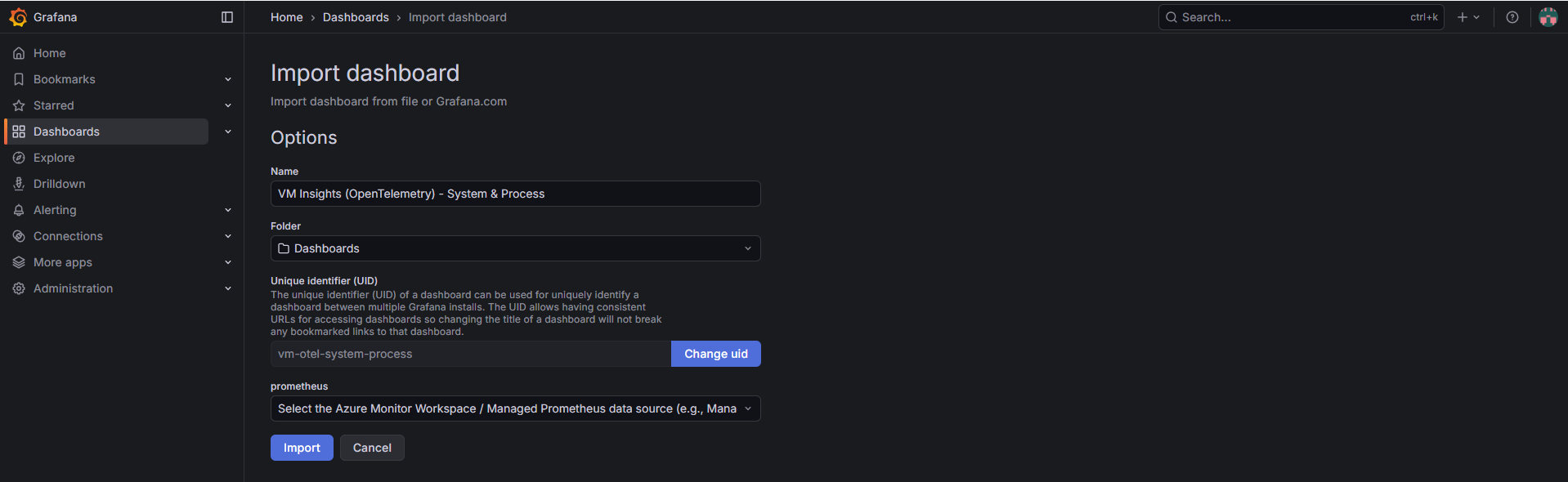
Task: Click the Drilldown sidebar icon
Action: tap(19, 184)
